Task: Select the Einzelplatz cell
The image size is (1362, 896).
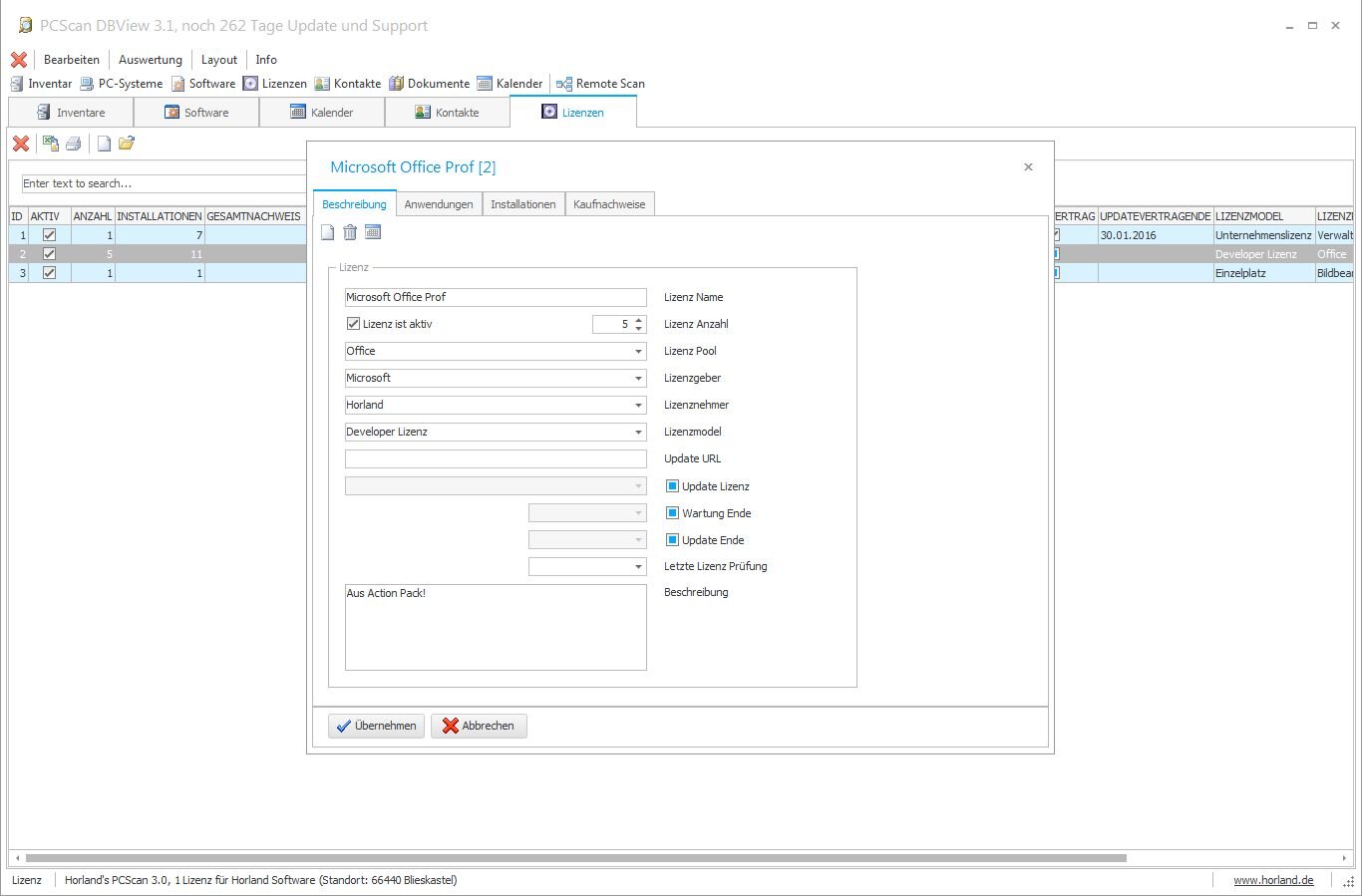Action: (1263, 273)
